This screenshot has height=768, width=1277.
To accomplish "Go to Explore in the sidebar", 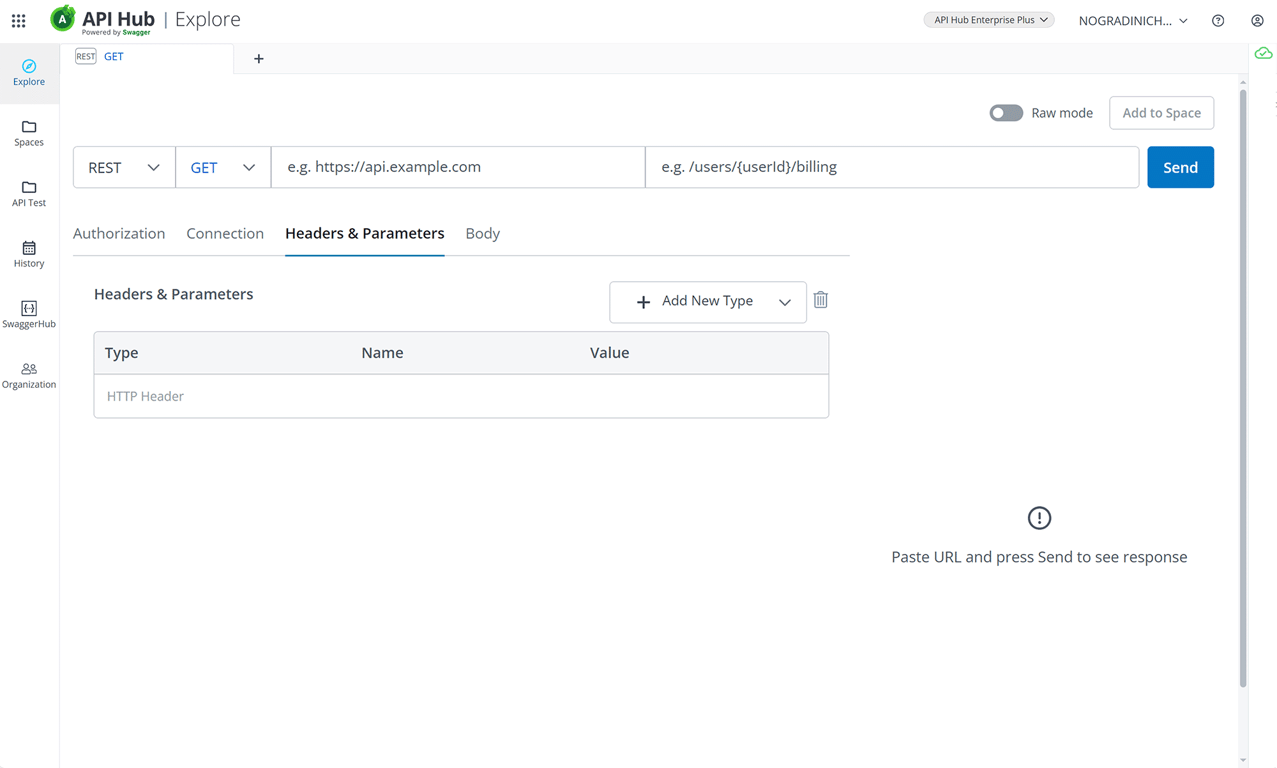I will [29, 73].
